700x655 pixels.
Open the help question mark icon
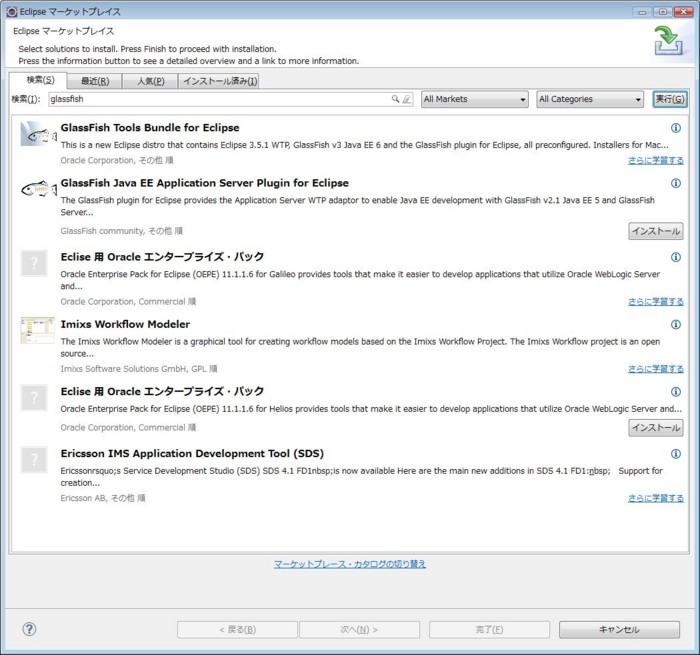(29, 629)
